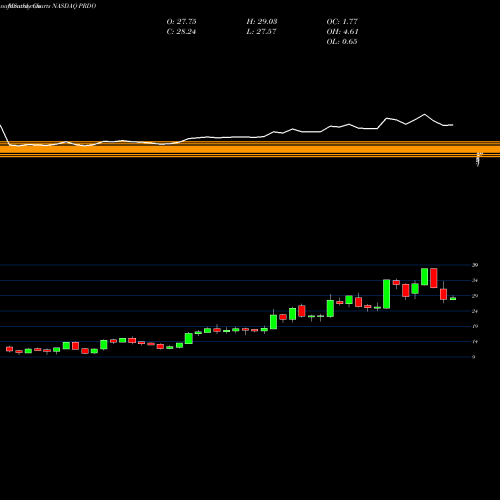Click the 29 price axis label
Viewport: 500px width, 500px height.
click(x=475, y=296)
